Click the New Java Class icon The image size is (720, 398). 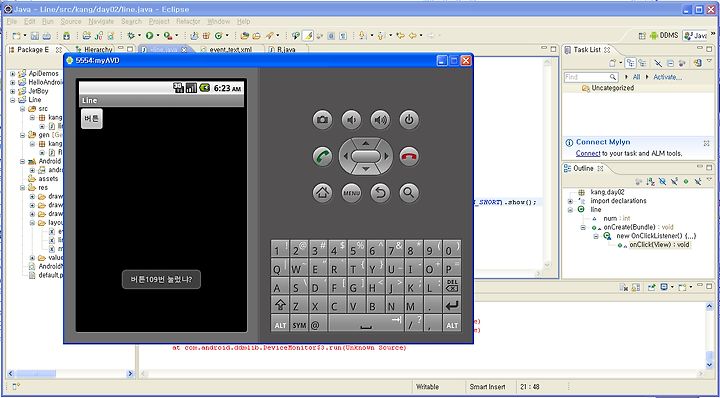tap(219, 35)
